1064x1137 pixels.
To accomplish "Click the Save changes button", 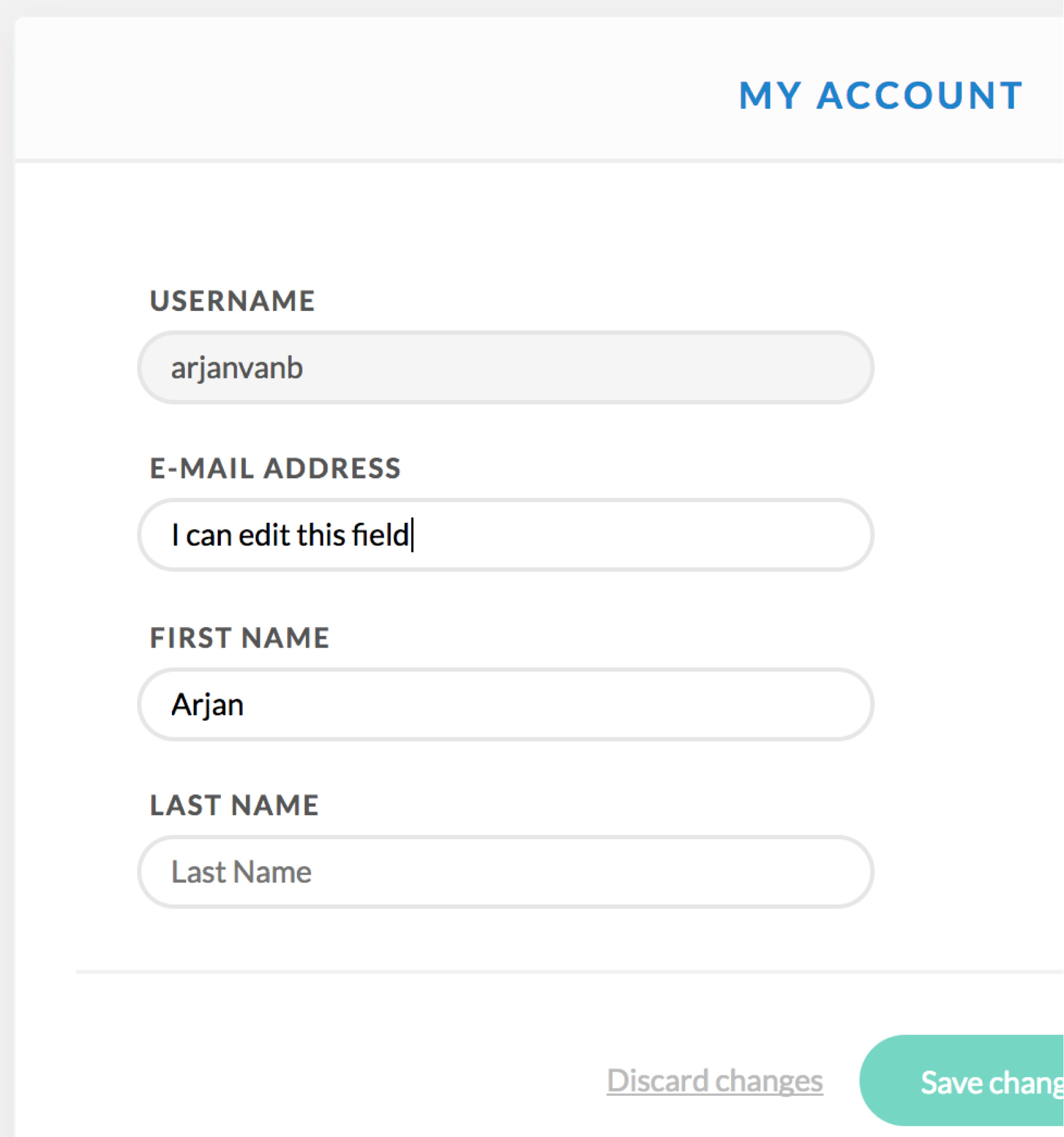I will tap(962, 1081).
